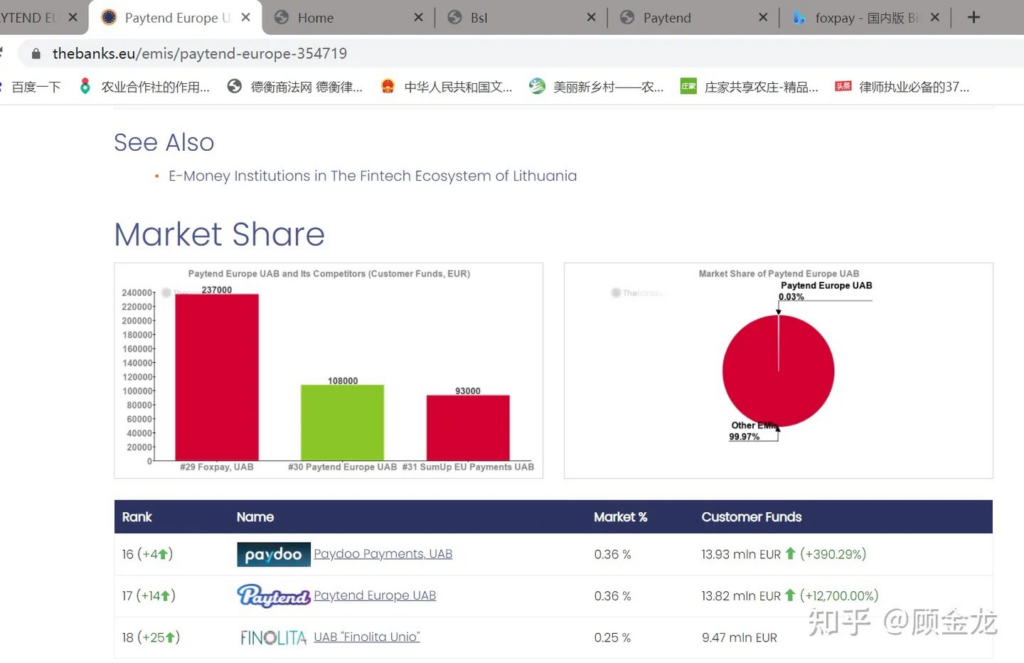Screen dimensions: 1024x663
Task: Click the FINOLITA logo
Action: pyautogui.click(x=273, y=638)
